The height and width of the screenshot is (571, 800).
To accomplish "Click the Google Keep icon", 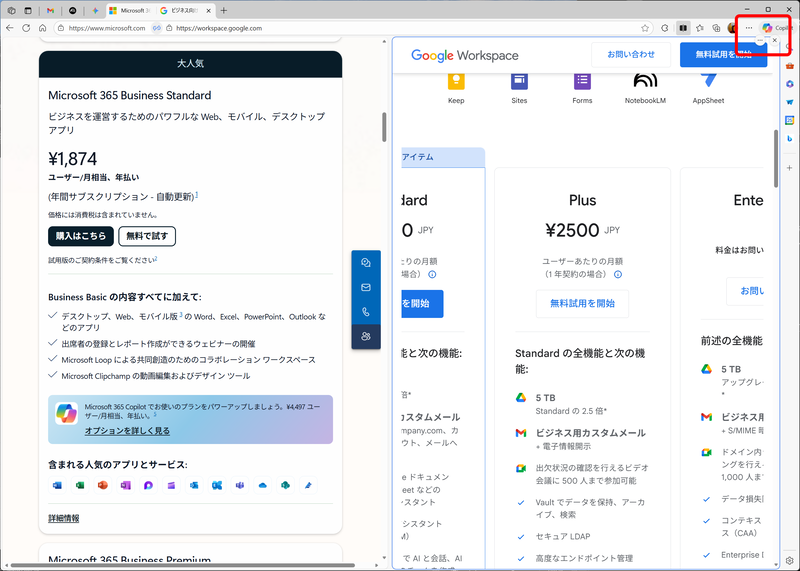I will (x=456, y=82).
